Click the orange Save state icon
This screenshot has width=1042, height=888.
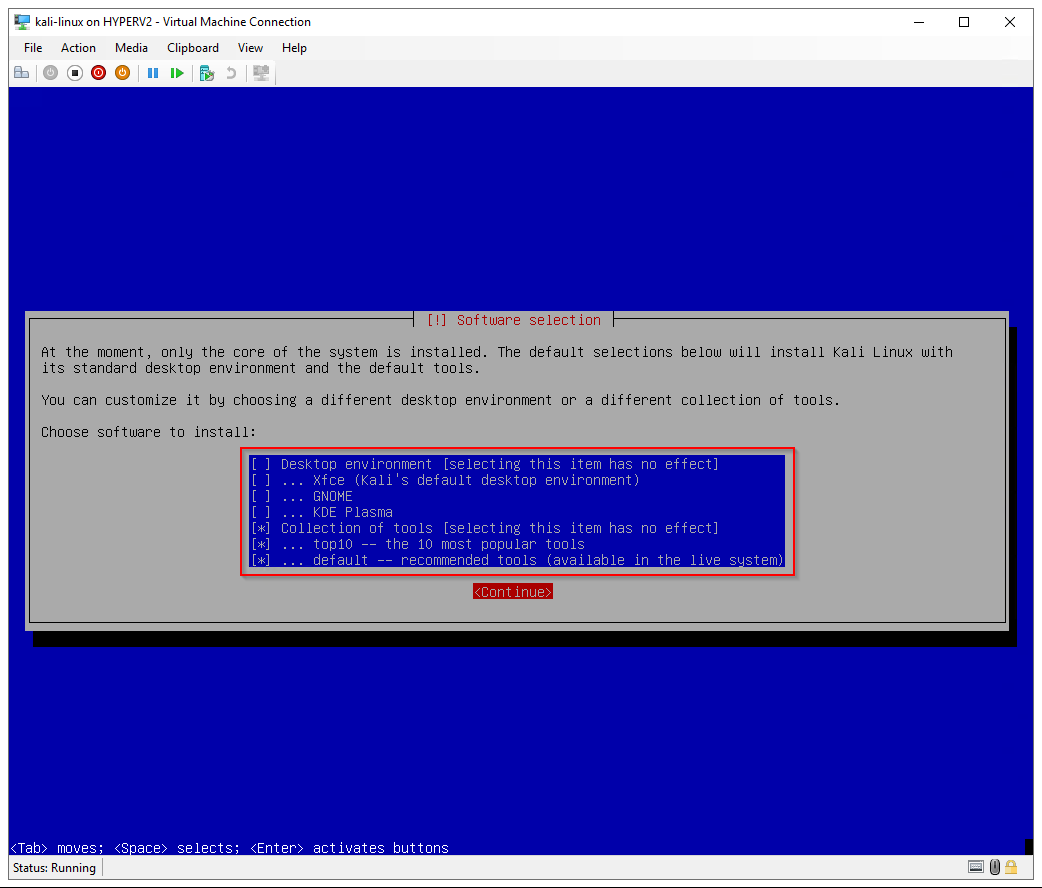122,73
